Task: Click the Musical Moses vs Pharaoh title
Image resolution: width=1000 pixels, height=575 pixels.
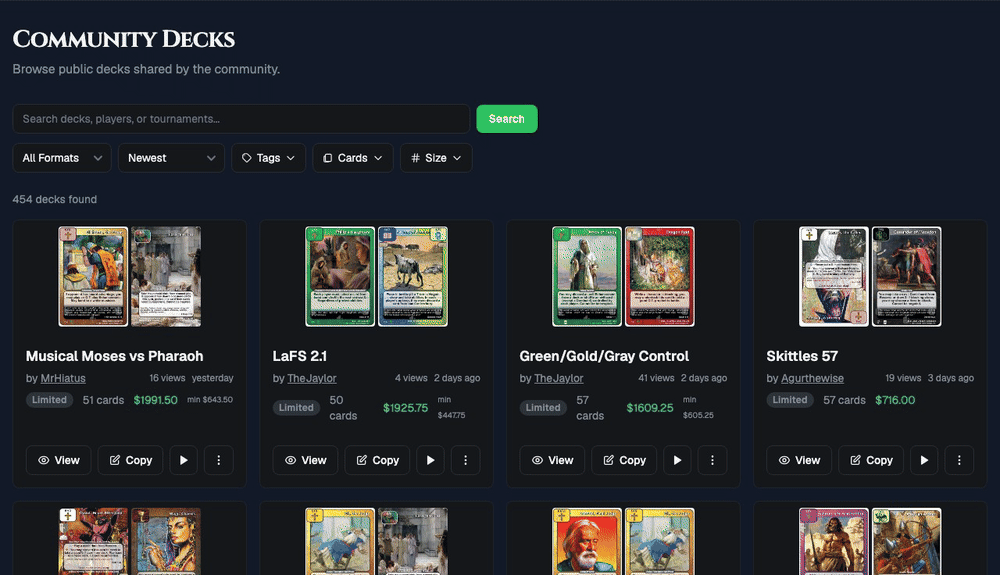Action: pyautogui.click(x=115, y=356)
